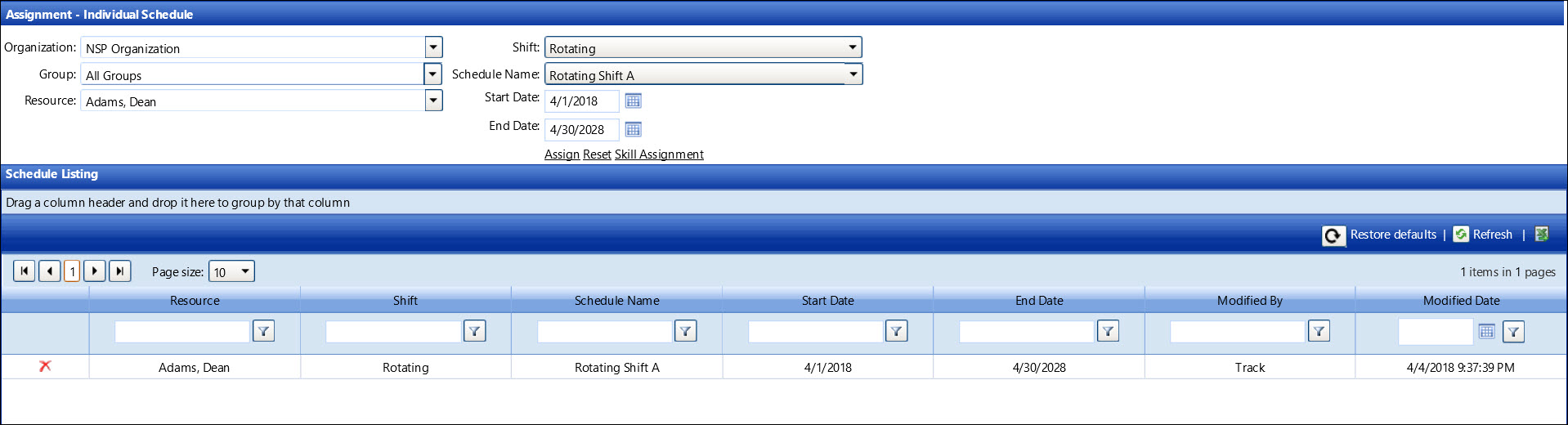Click the Skill Assignment link
Viewport: 1568px width, 425px height.
tap(659, 154)
